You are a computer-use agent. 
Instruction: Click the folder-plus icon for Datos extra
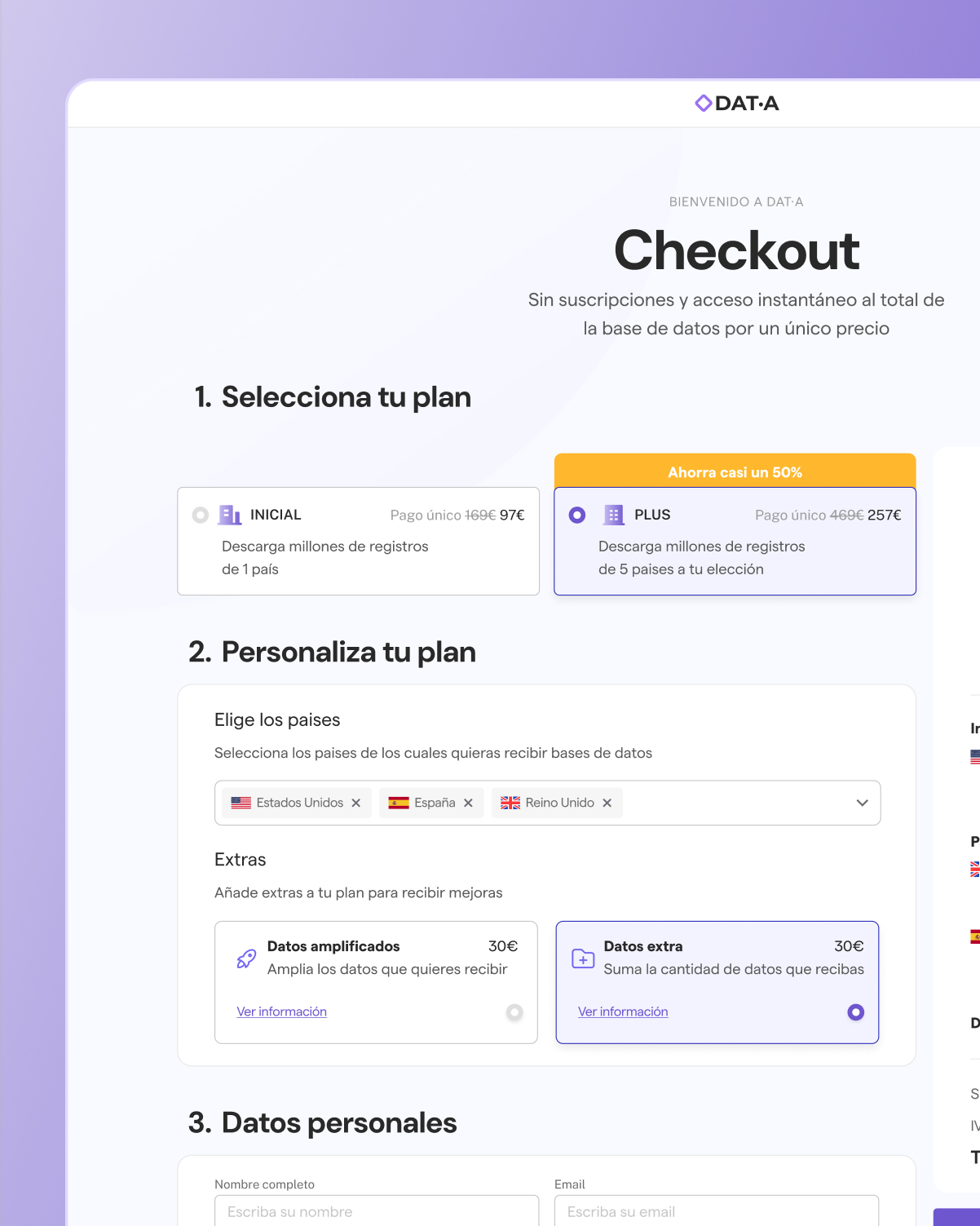click(x=583, y=958)
